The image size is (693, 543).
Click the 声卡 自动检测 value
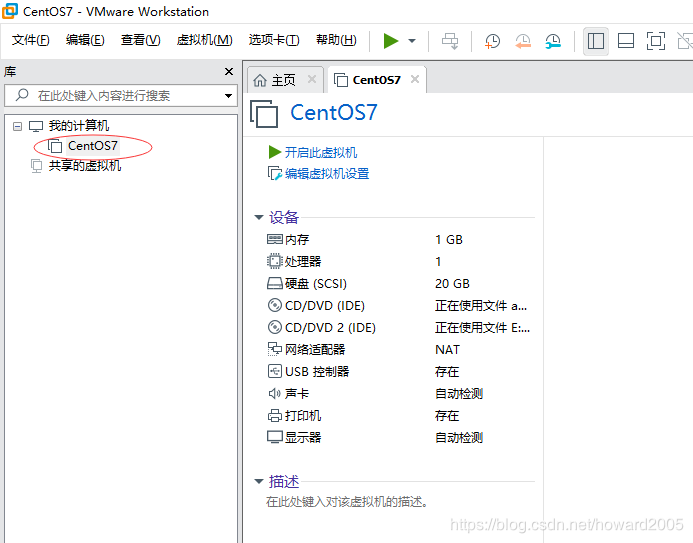point(459,393)
